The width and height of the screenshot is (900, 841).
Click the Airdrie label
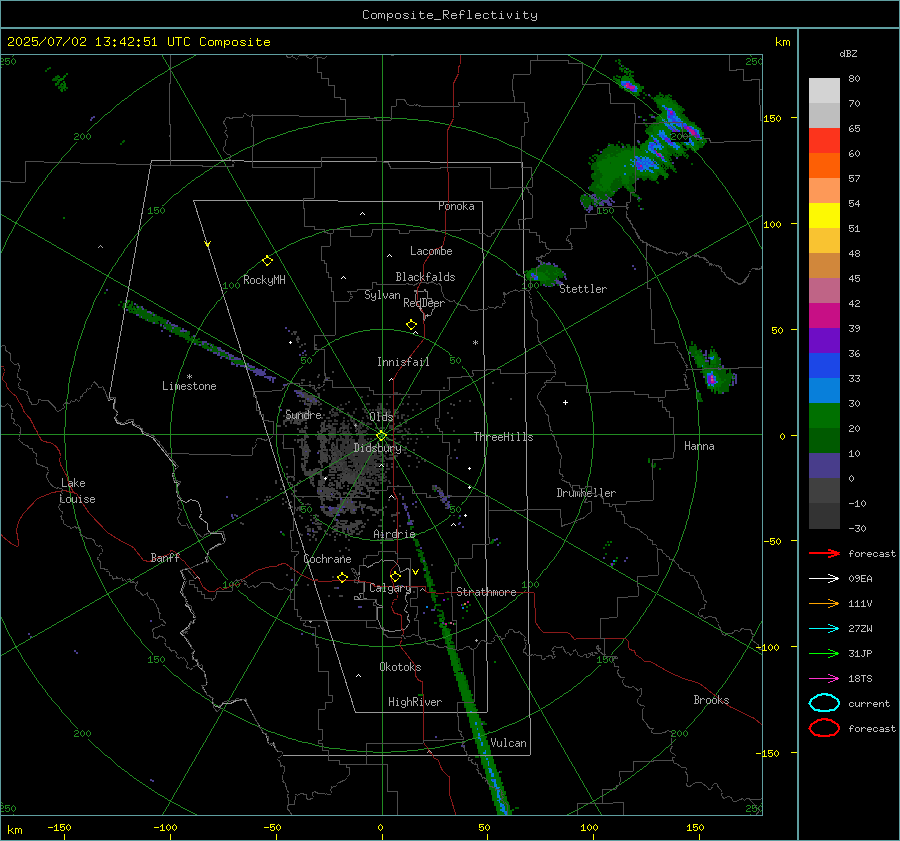[x=394, y=534]
